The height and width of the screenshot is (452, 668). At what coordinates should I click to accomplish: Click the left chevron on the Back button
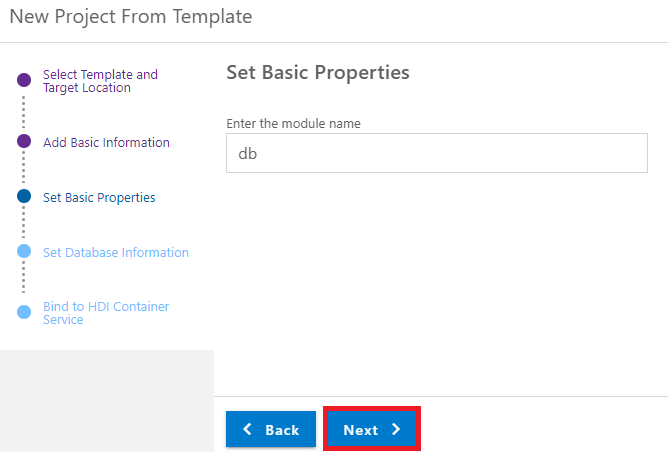[x=247, y=429]
